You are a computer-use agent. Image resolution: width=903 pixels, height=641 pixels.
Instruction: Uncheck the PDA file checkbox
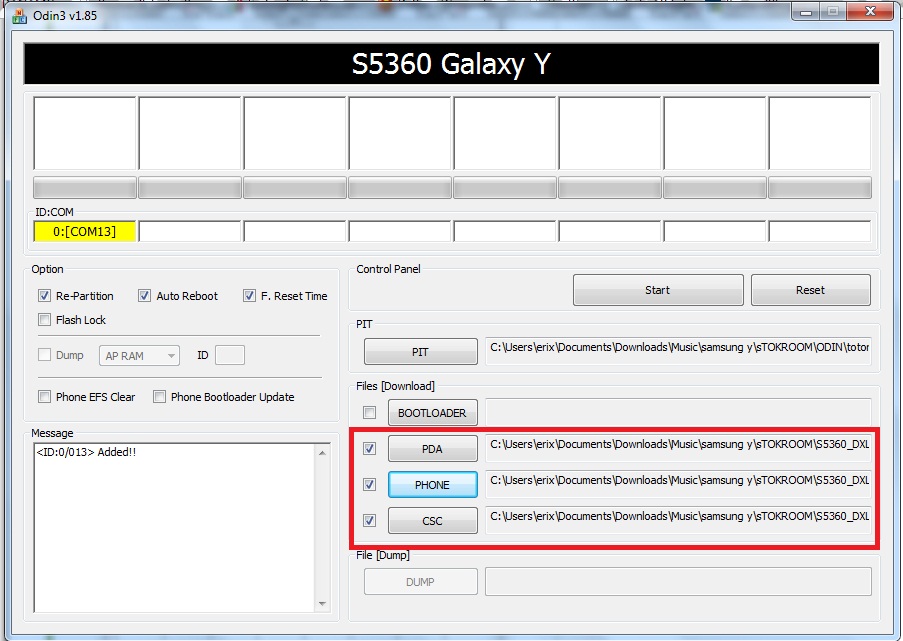(370, 449)
